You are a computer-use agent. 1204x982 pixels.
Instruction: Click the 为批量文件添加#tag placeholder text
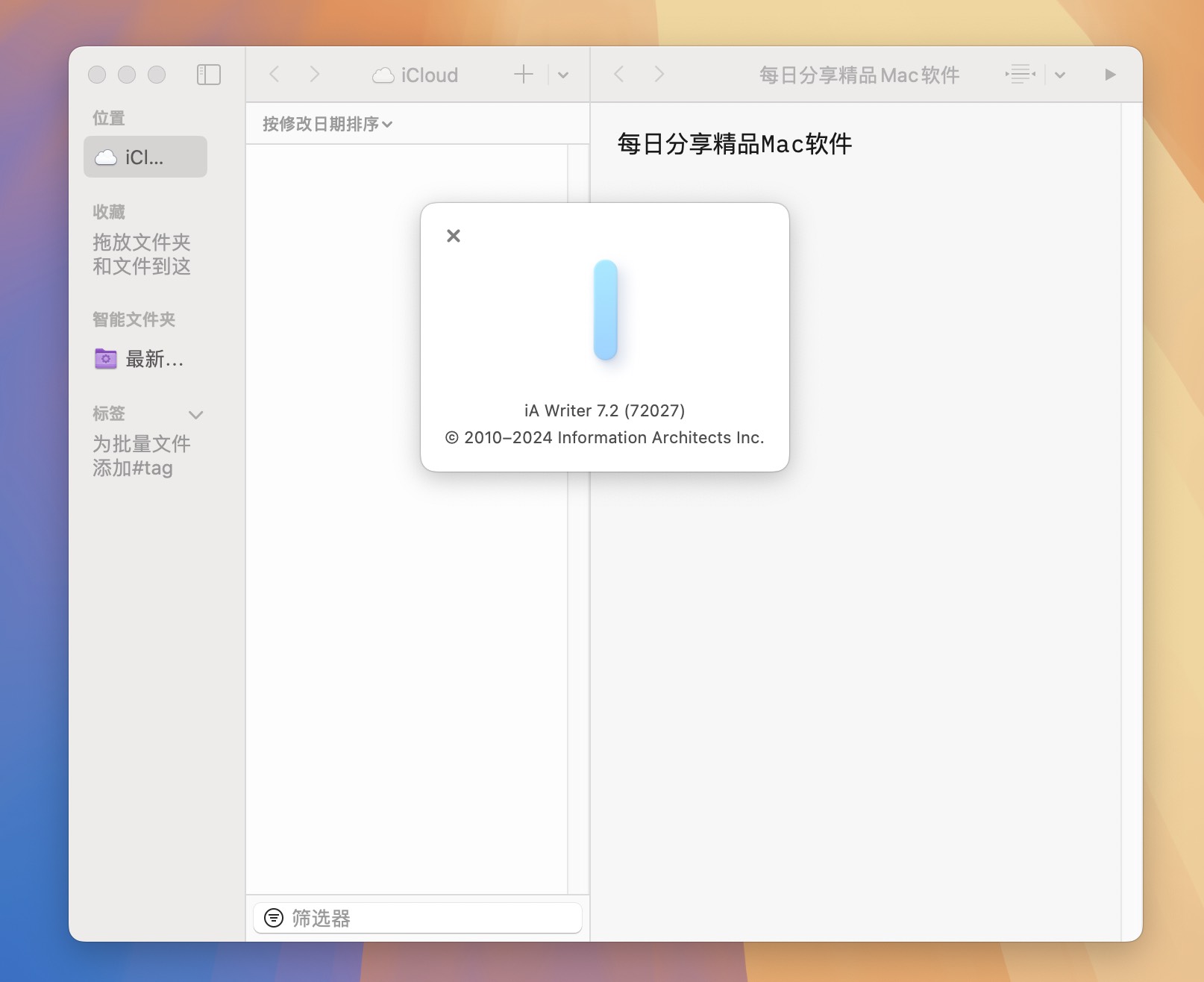pos(142,456)
